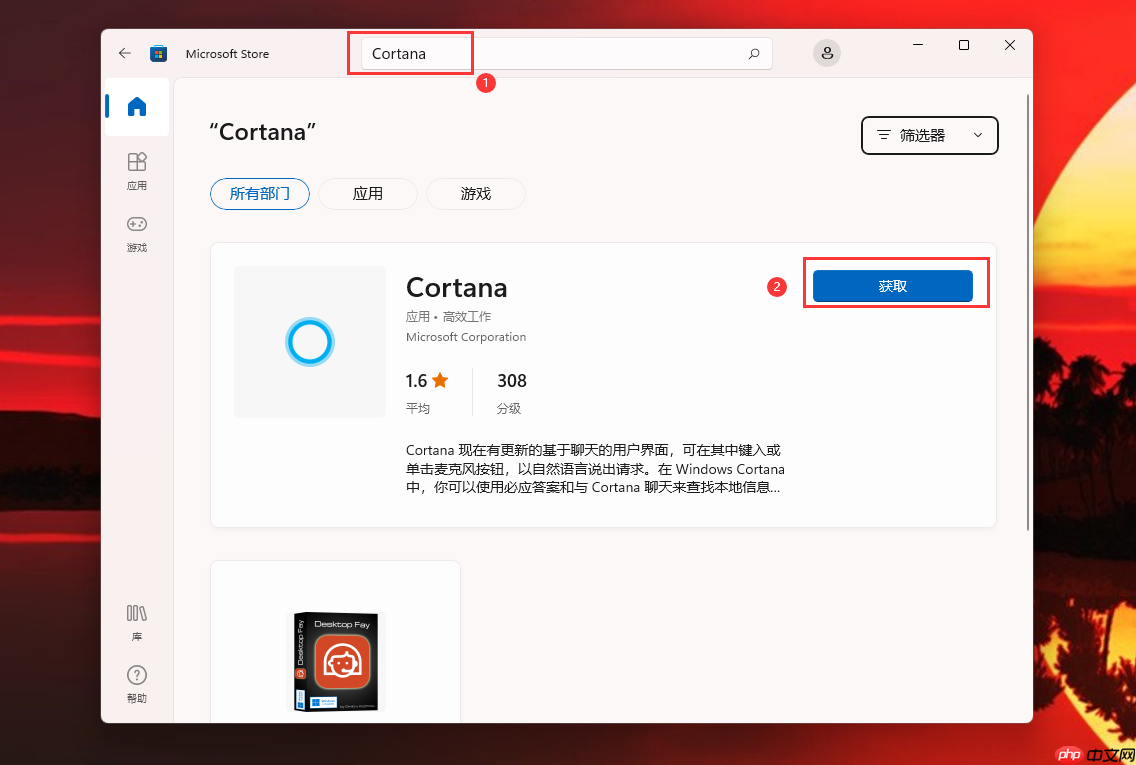
Task: Go back with the arrow icon
Action: [x=125, y=54]
